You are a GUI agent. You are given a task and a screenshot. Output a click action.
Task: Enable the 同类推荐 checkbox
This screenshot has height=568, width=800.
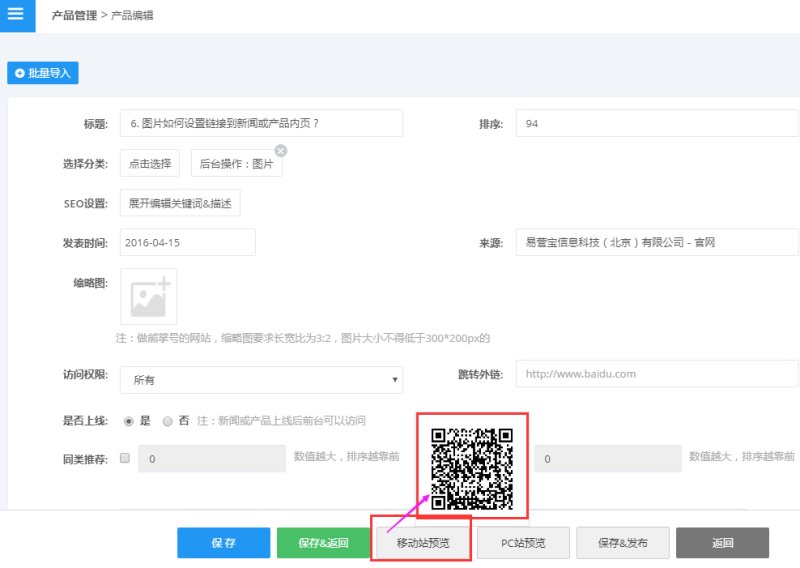(x=125, y=459)
